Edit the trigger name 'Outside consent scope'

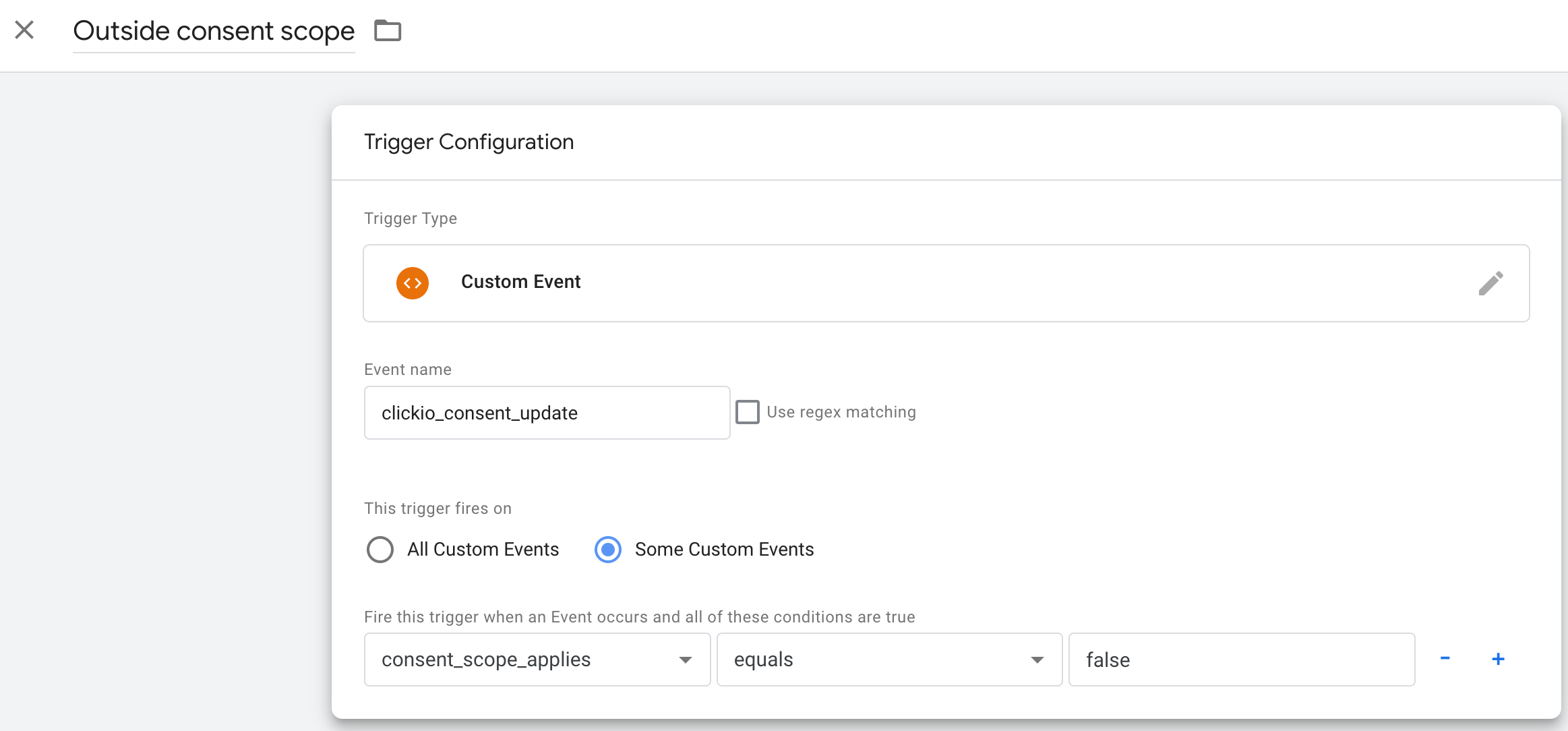(214, 31)
